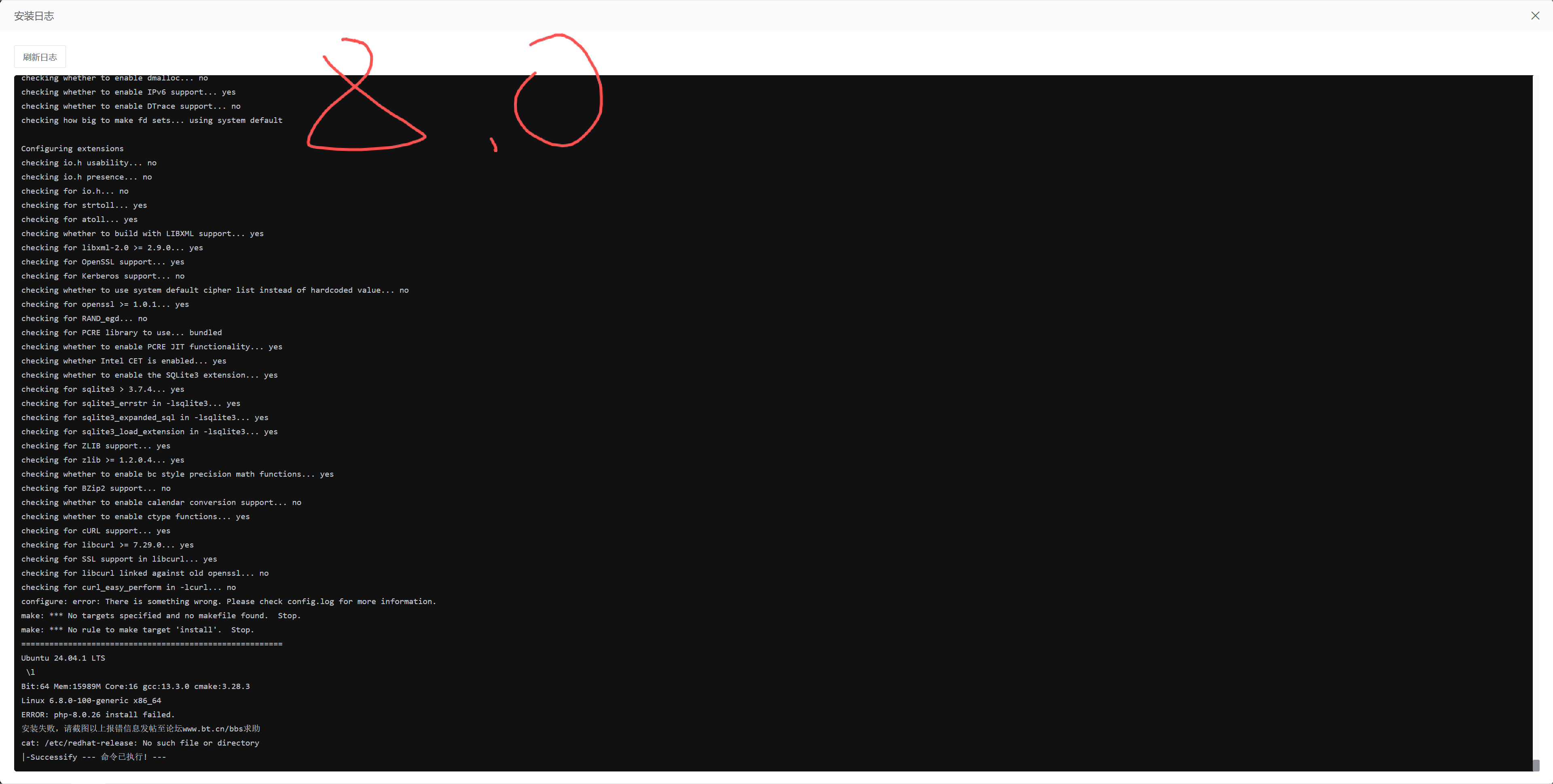The height and width of the screenshot is (784, 1553).
Task: Click the 'Bit:64 Mem:15989M Core:16' system info line
Action: (135, 687)
